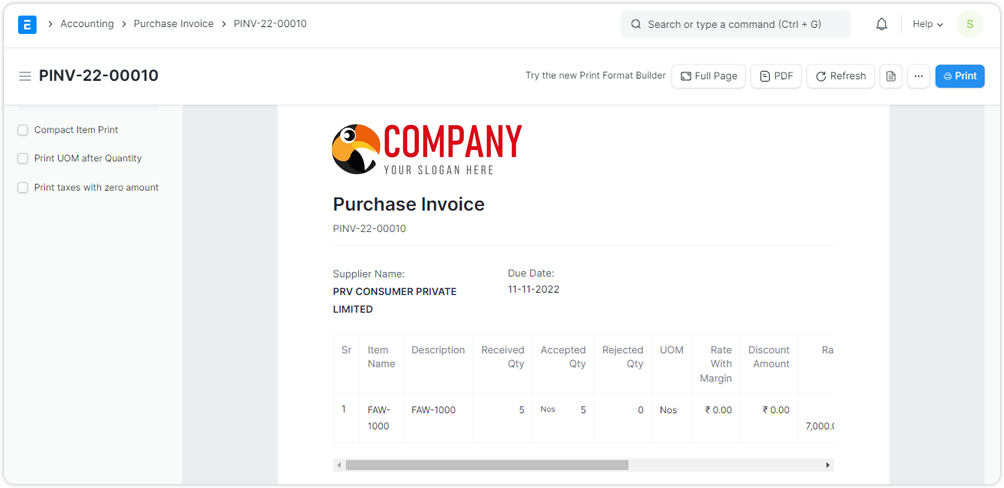This screenshot has width=1004, height=488.
Task: Click the Company toucan logo image
Action: click(x=427, y=149)
